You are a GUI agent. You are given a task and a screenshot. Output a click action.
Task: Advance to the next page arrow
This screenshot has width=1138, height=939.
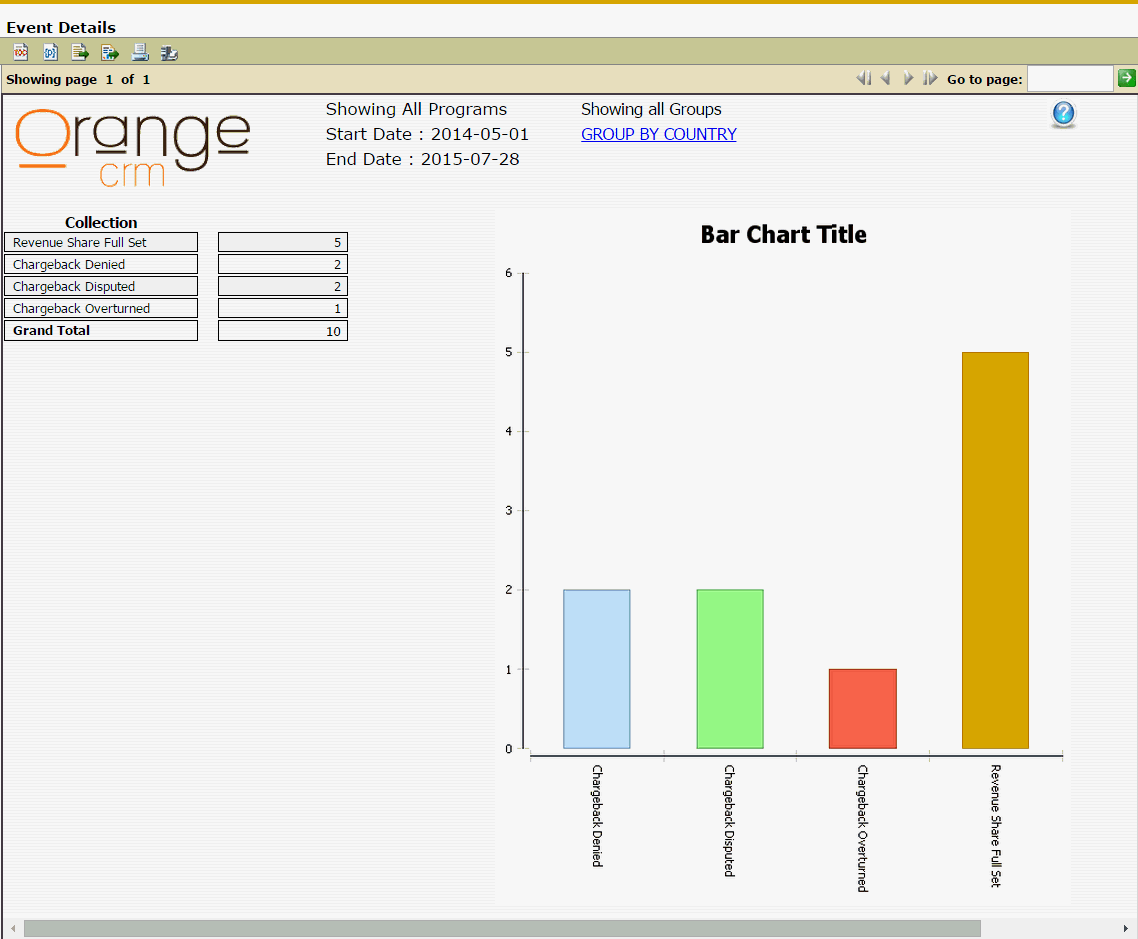908,78
